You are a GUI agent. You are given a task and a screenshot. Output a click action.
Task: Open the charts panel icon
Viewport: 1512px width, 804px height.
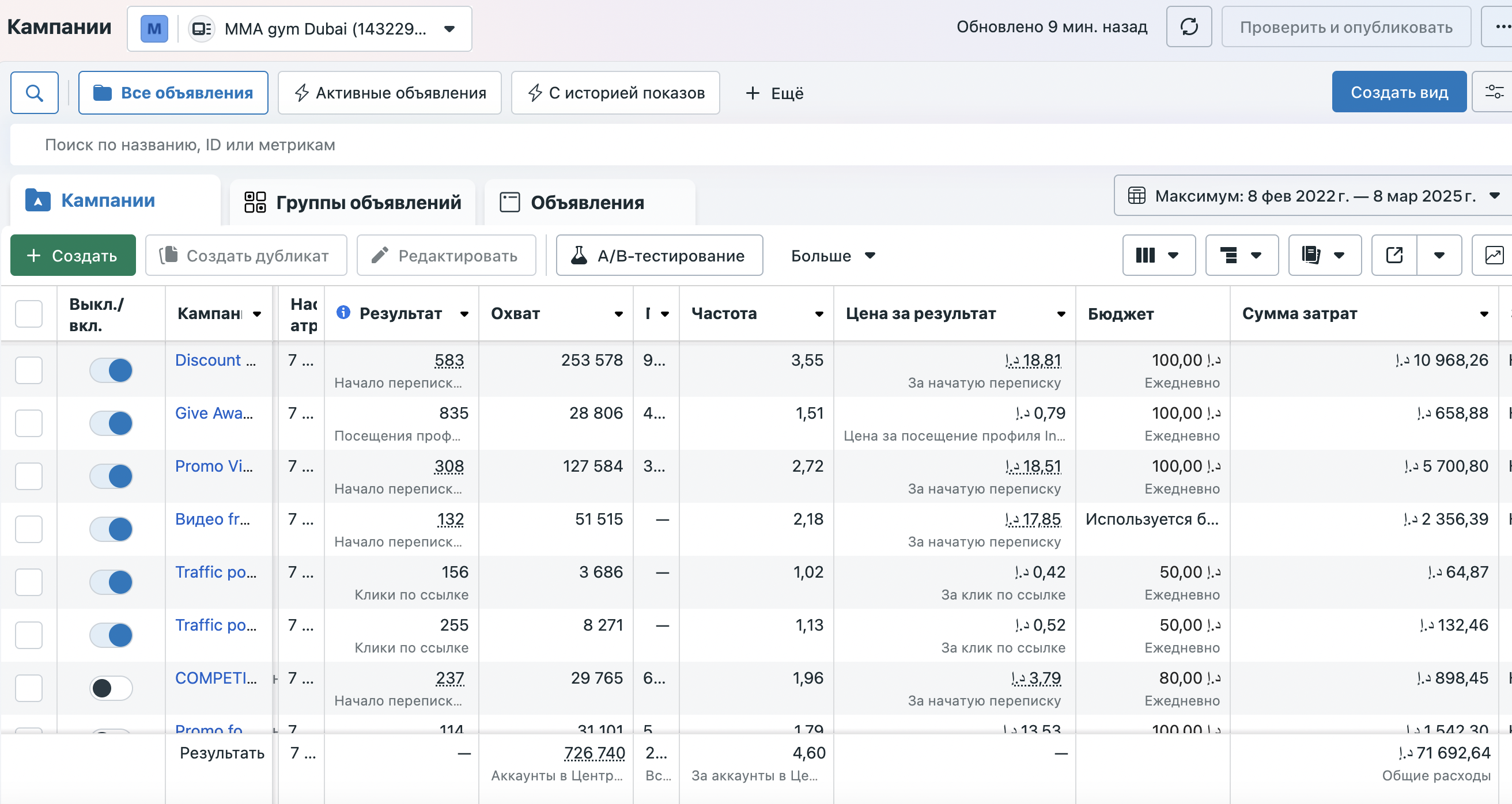[x=1494, y=255]
